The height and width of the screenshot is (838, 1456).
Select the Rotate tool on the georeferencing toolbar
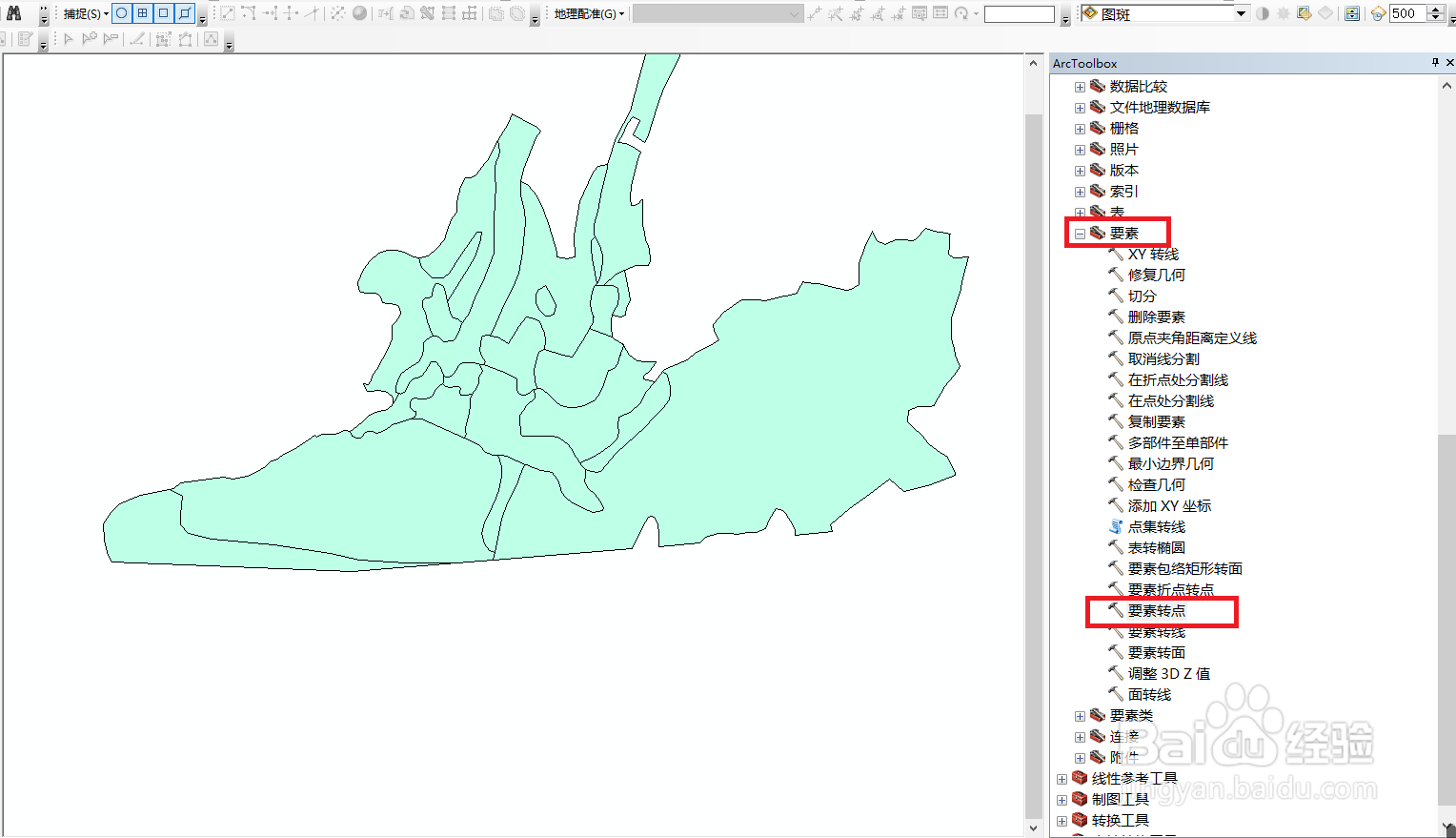(961, 12)
